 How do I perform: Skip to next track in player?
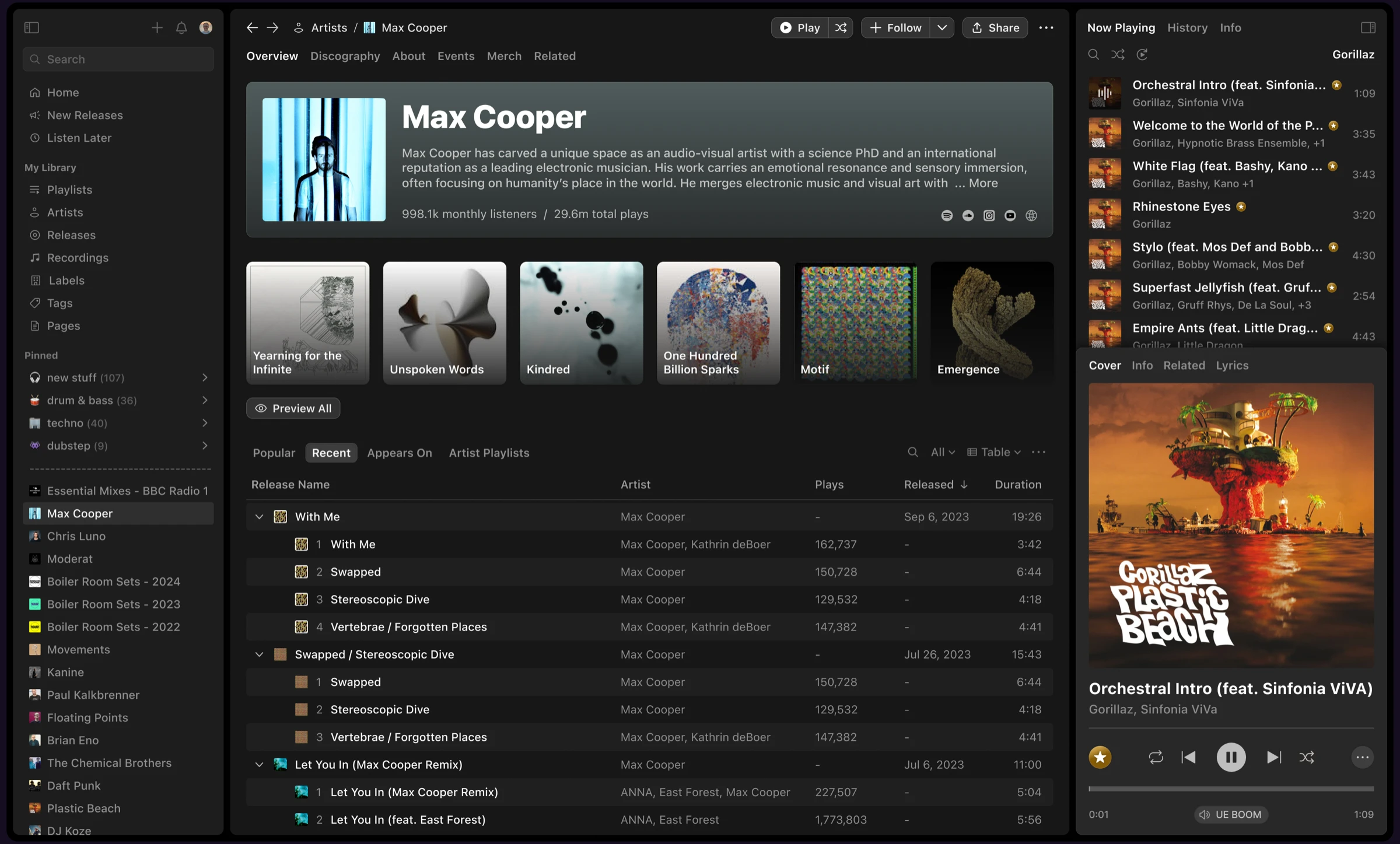pyautogui.click(x=1274, y=757)
